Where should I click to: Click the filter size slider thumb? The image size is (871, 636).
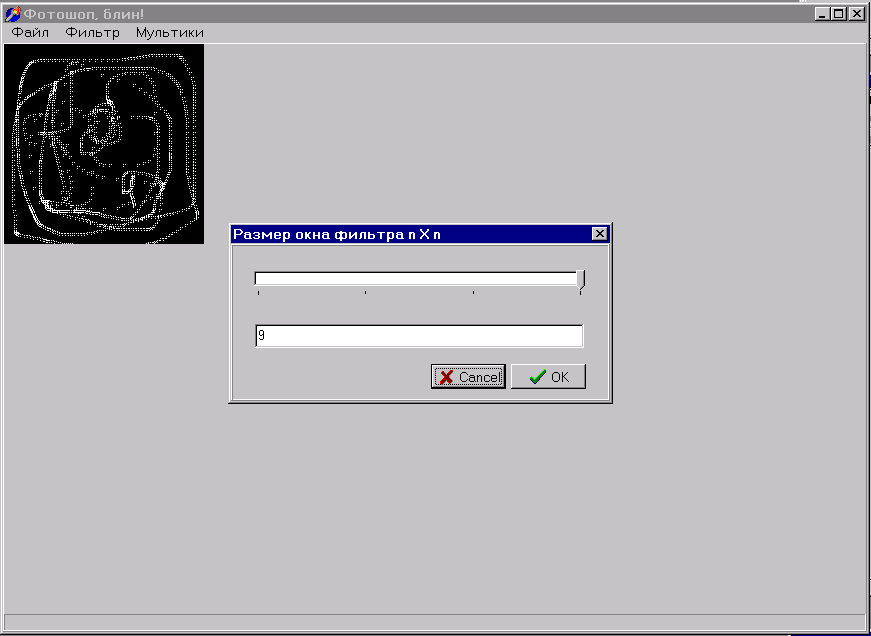click(580, 281)
